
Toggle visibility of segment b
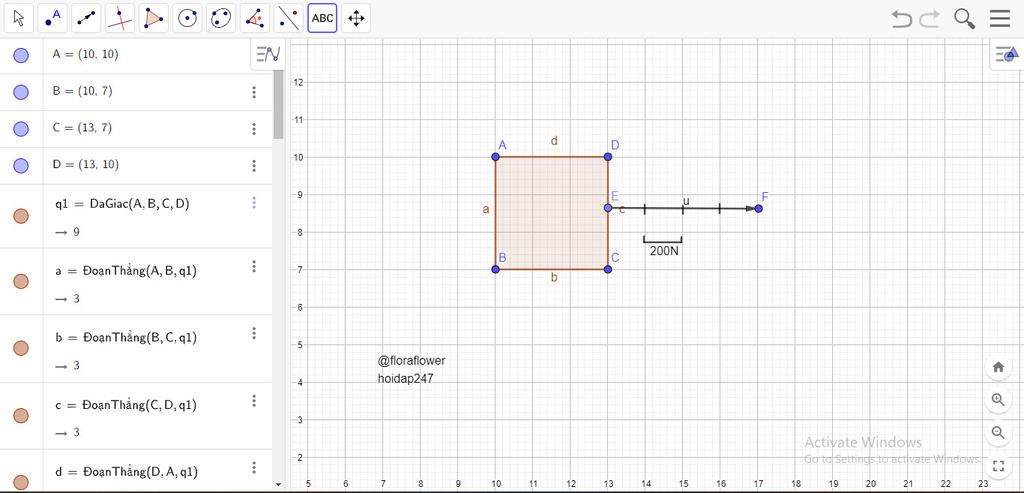(x=21, y=348)
